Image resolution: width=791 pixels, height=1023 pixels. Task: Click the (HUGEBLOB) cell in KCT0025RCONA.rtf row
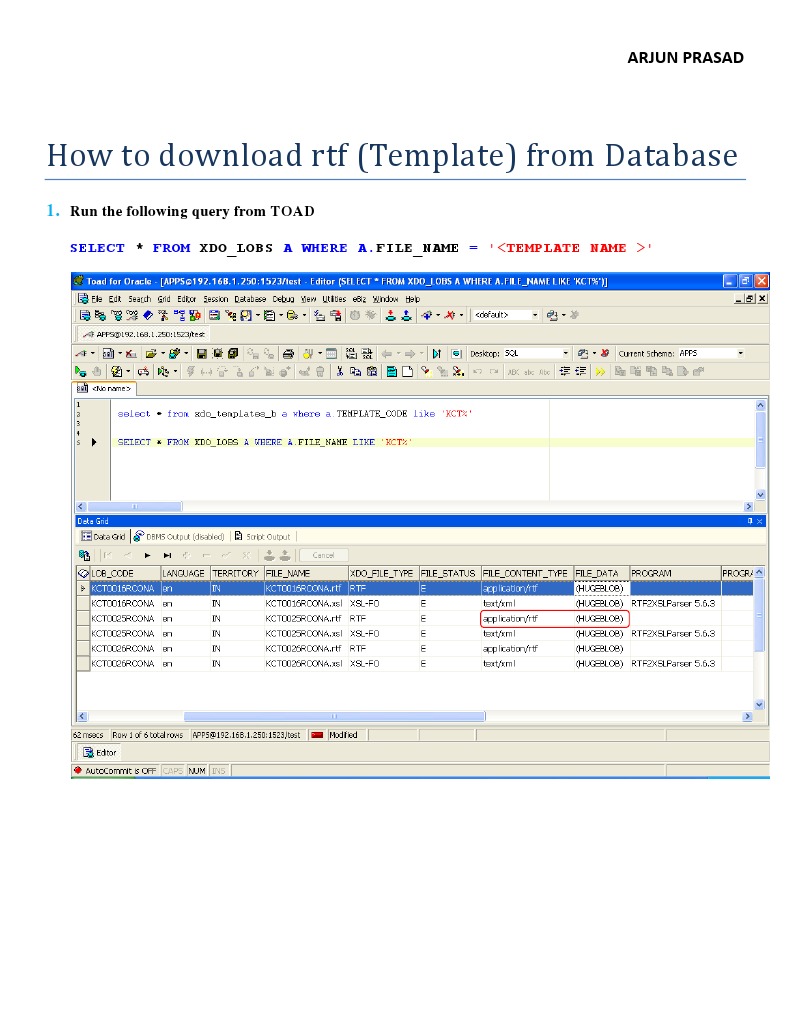[x=600, y=618]
